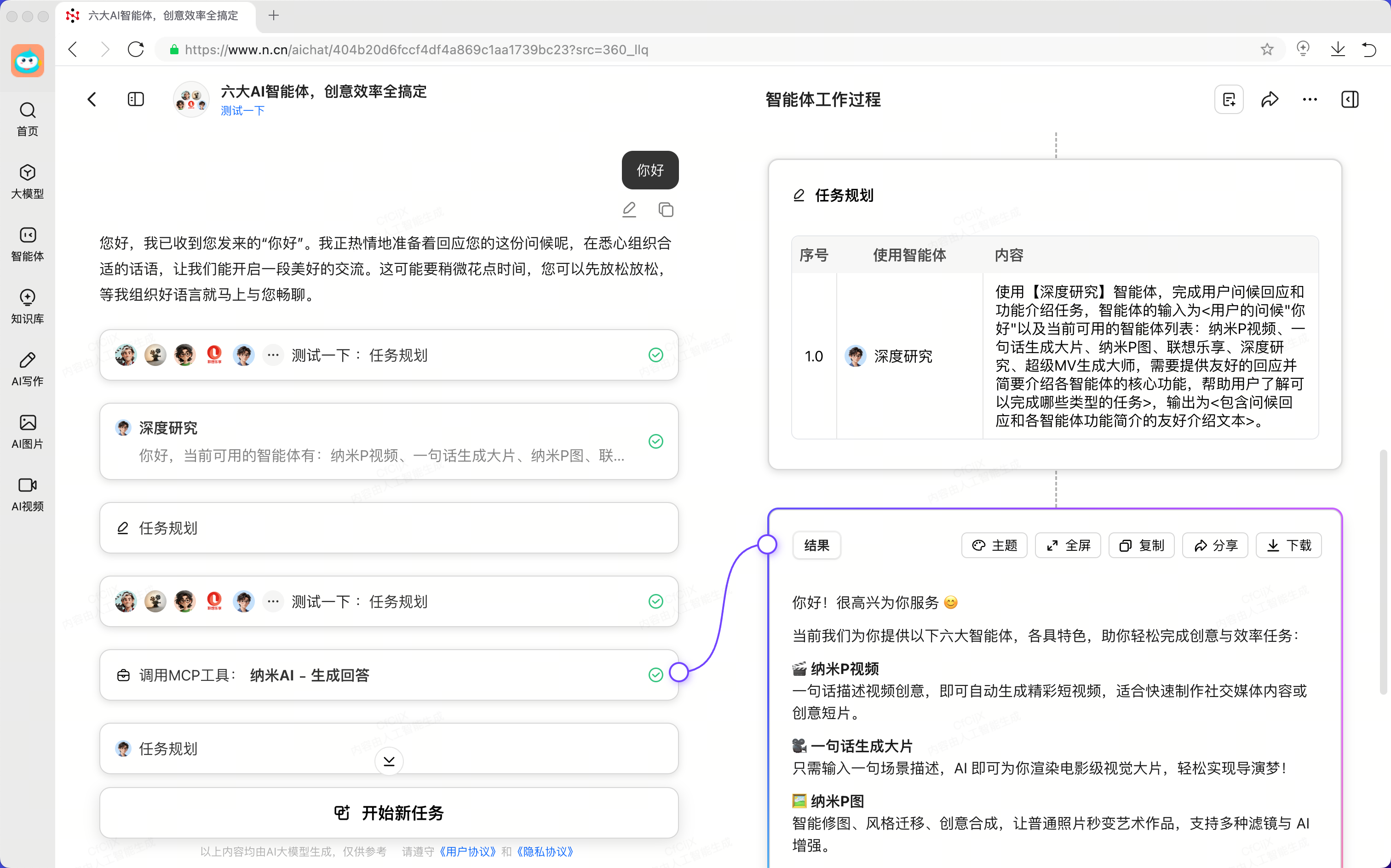Image resolution: width=1391 pixels, height=868 pixels.
Task: Open the bottom 任务规划 card with avatar
Action: click(389, 748)
